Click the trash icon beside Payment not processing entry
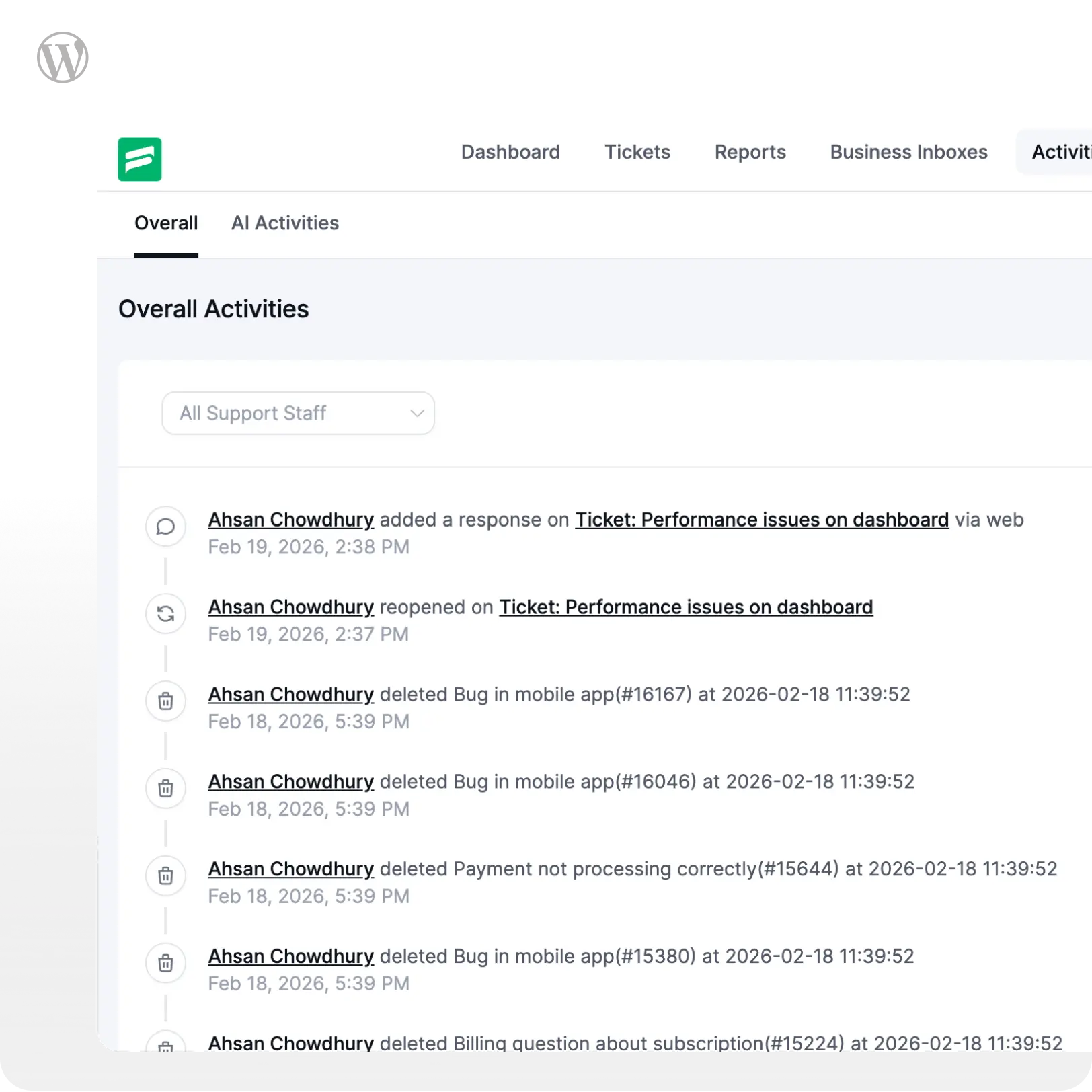Screen dimensions: 1092x1092 (x=165, y=876)
